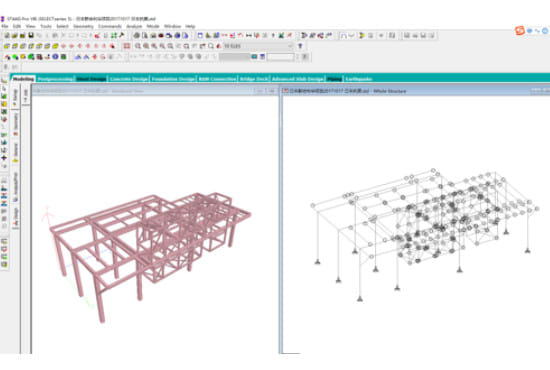Image resolution: width=550 pixels, height=370 pixels.
Task: Click the numeric input field in third toolbar
Action: 281,57
